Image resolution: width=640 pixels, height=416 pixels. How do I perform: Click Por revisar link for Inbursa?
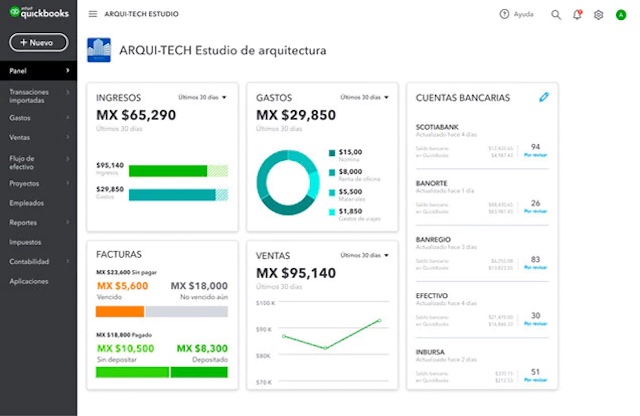536,380
